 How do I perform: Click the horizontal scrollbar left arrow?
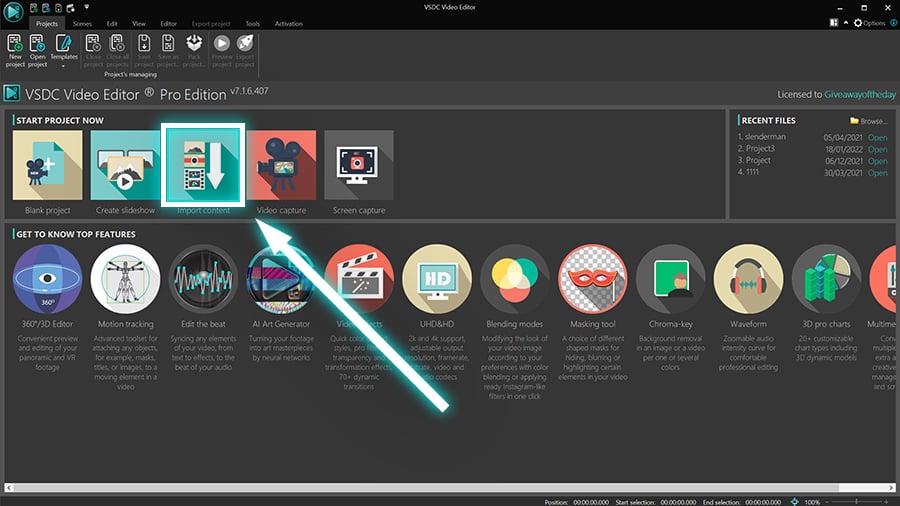[9, 488]
